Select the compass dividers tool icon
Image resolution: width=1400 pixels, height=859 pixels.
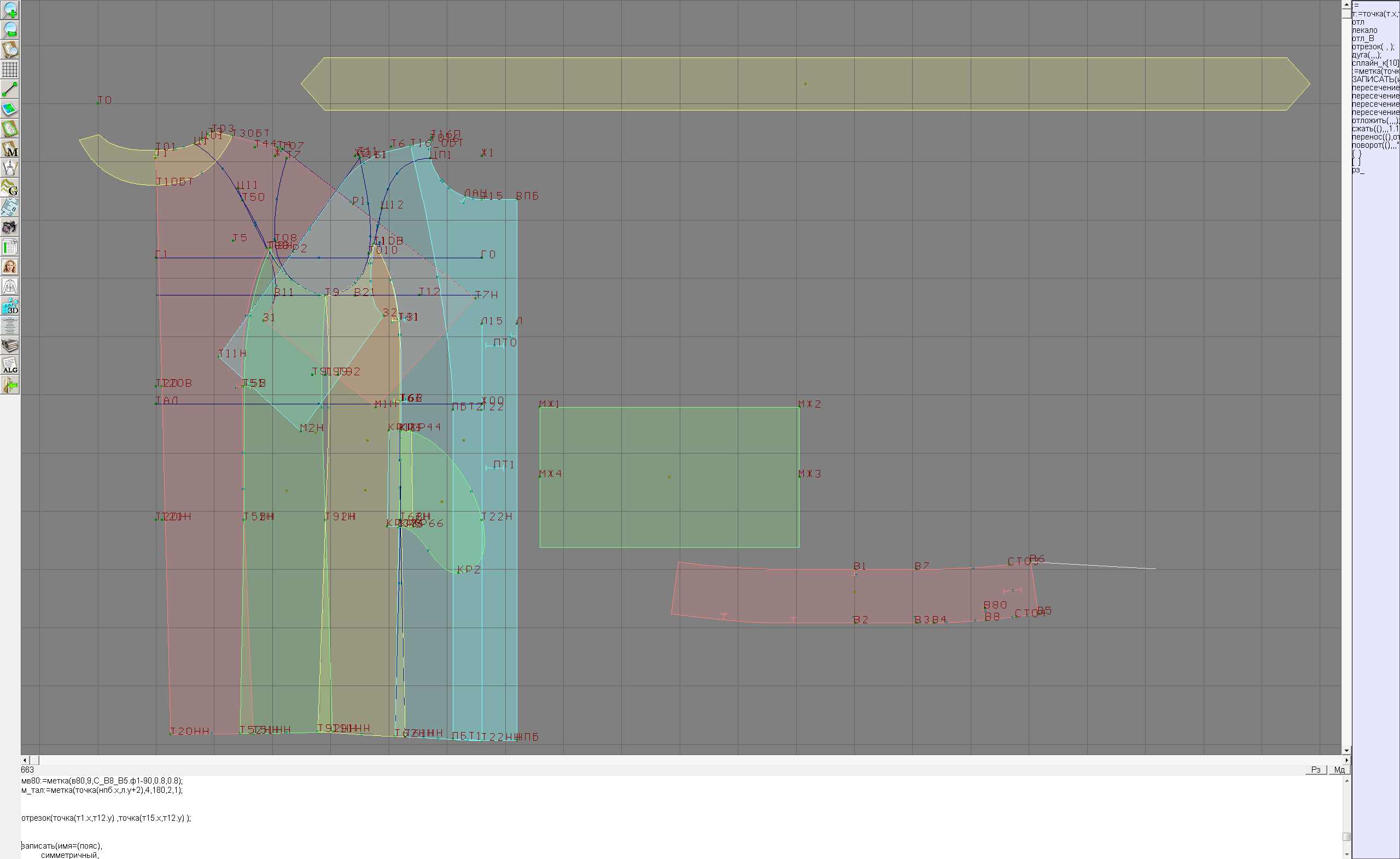[x=10, y=169]
